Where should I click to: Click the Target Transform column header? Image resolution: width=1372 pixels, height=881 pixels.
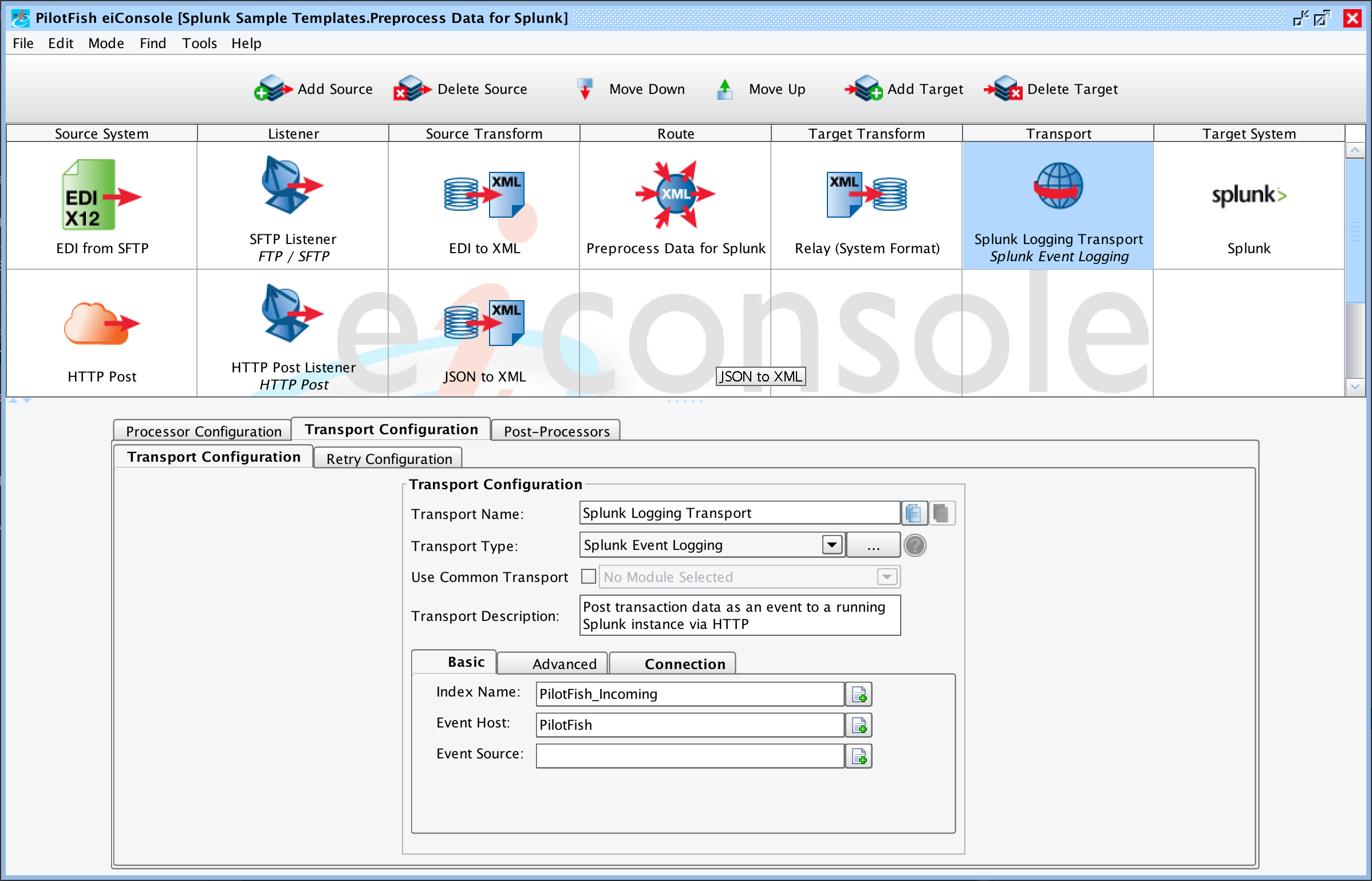click(x=867, y=133)
